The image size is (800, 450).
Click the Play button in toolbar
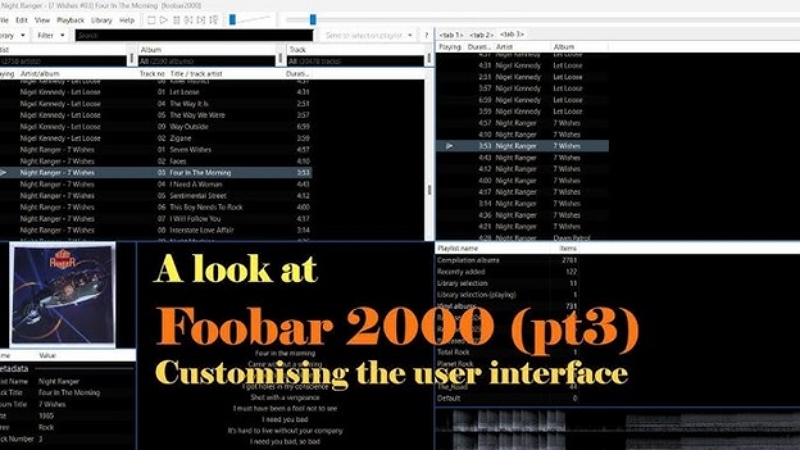(x=164, y=20)
